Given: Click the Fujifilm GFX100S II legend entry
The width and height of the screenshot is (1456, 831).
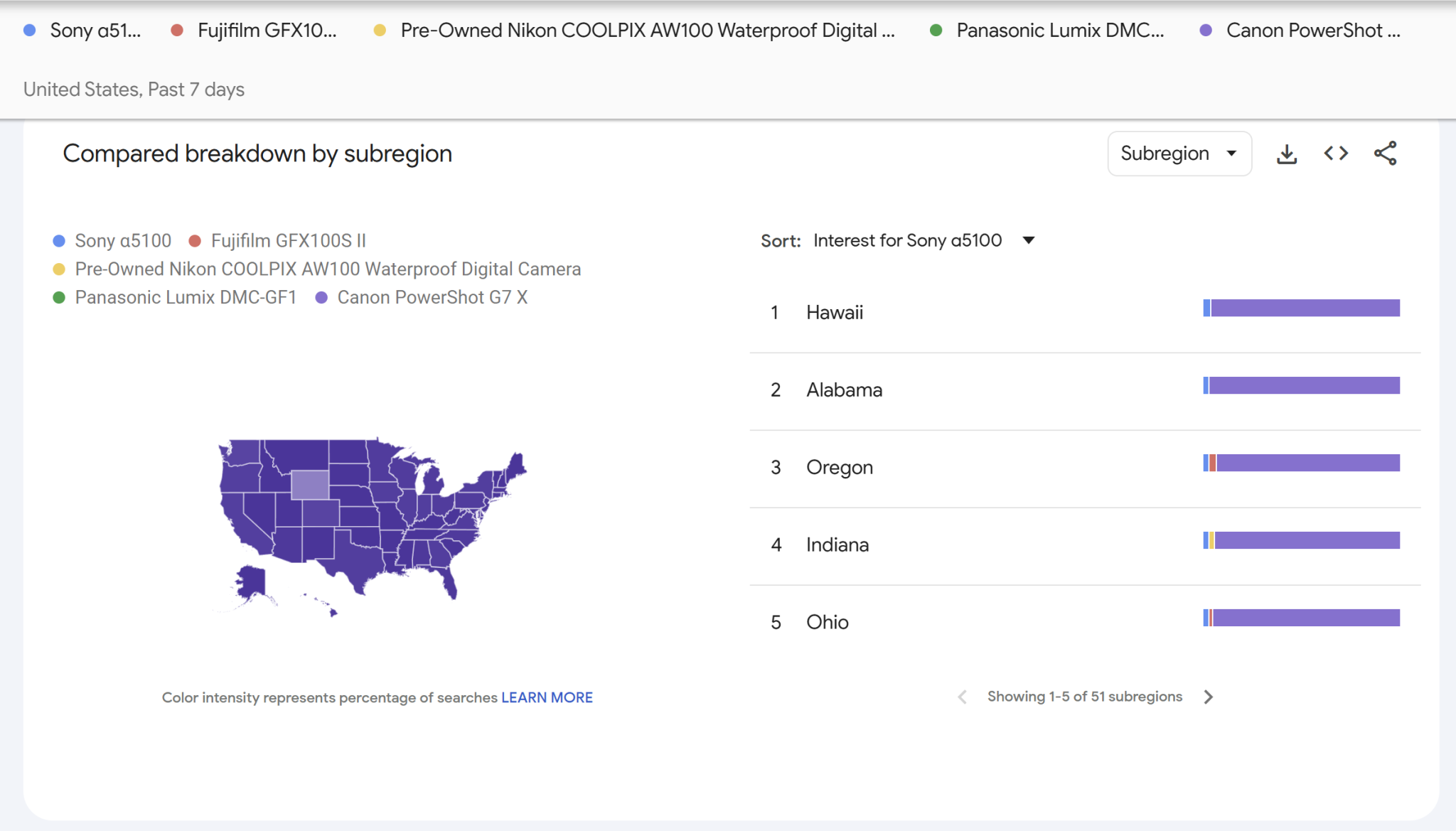Looking at the screenshot, I should tap(277, 241).
